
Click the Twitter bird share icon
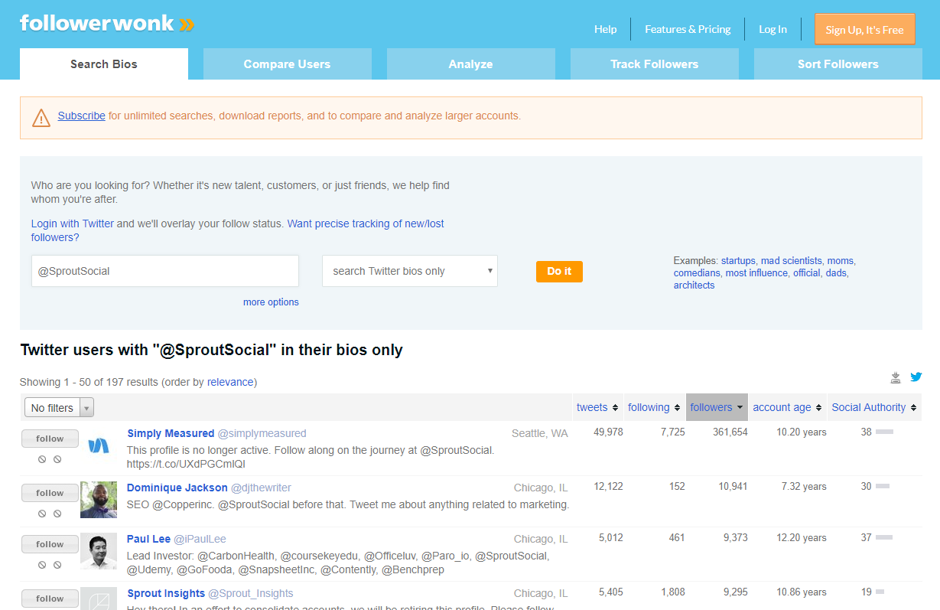(x=915, y=377)
